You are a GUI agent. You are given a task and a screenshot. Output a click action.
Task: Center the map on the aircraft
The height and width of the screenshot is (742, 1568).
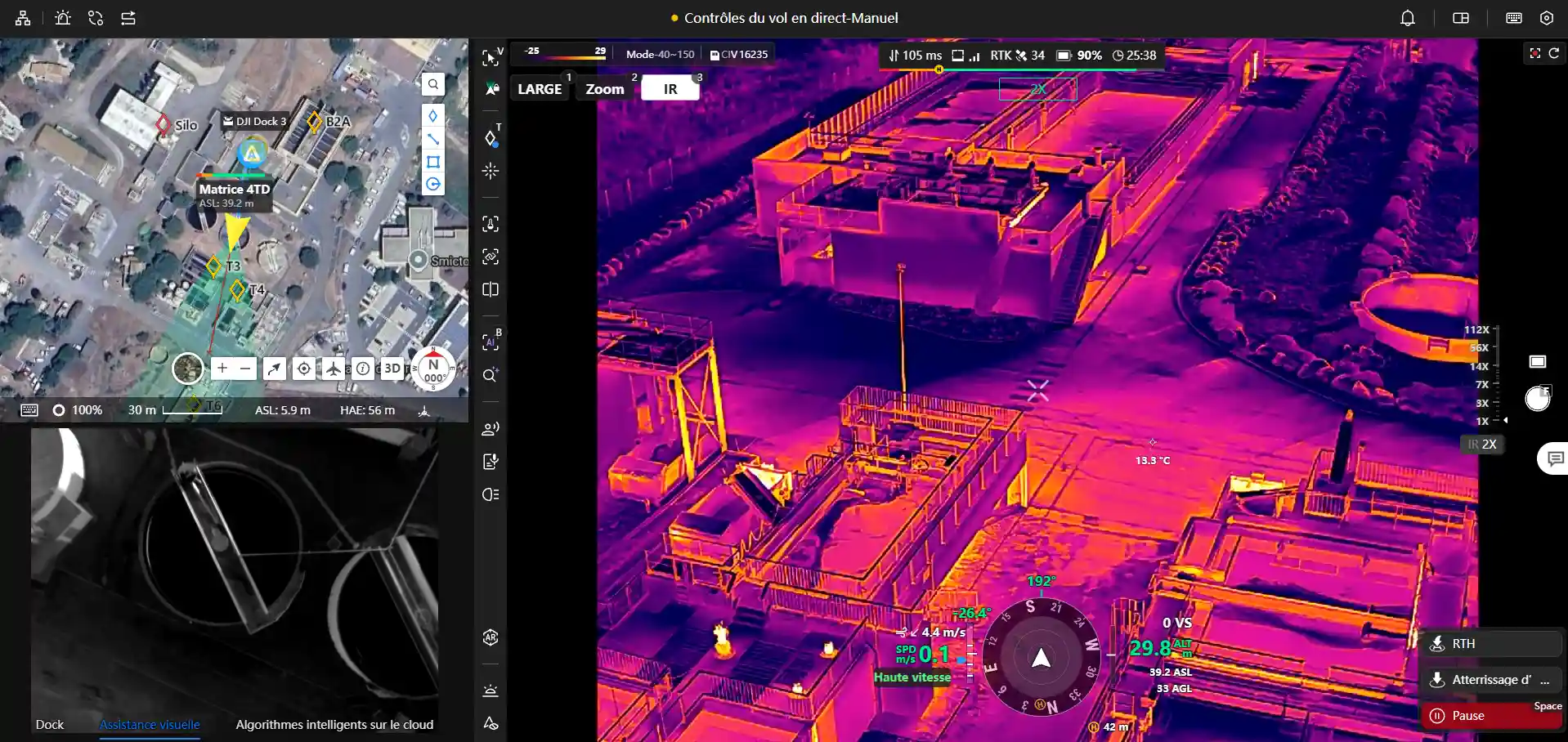coord(334,369)
